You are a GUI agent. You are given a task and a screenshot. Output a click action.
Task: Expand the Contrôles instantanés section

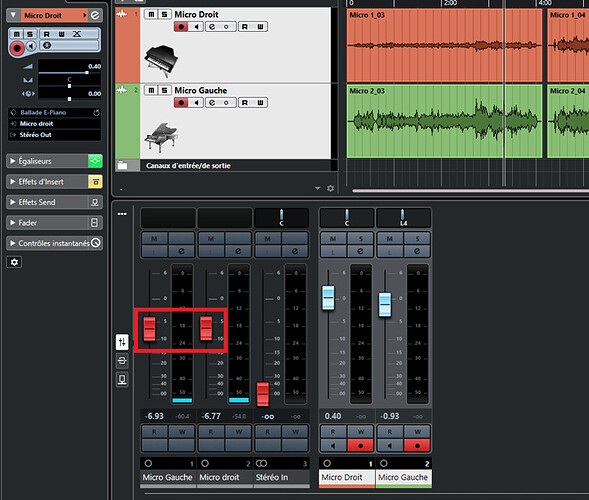(13, 243)
